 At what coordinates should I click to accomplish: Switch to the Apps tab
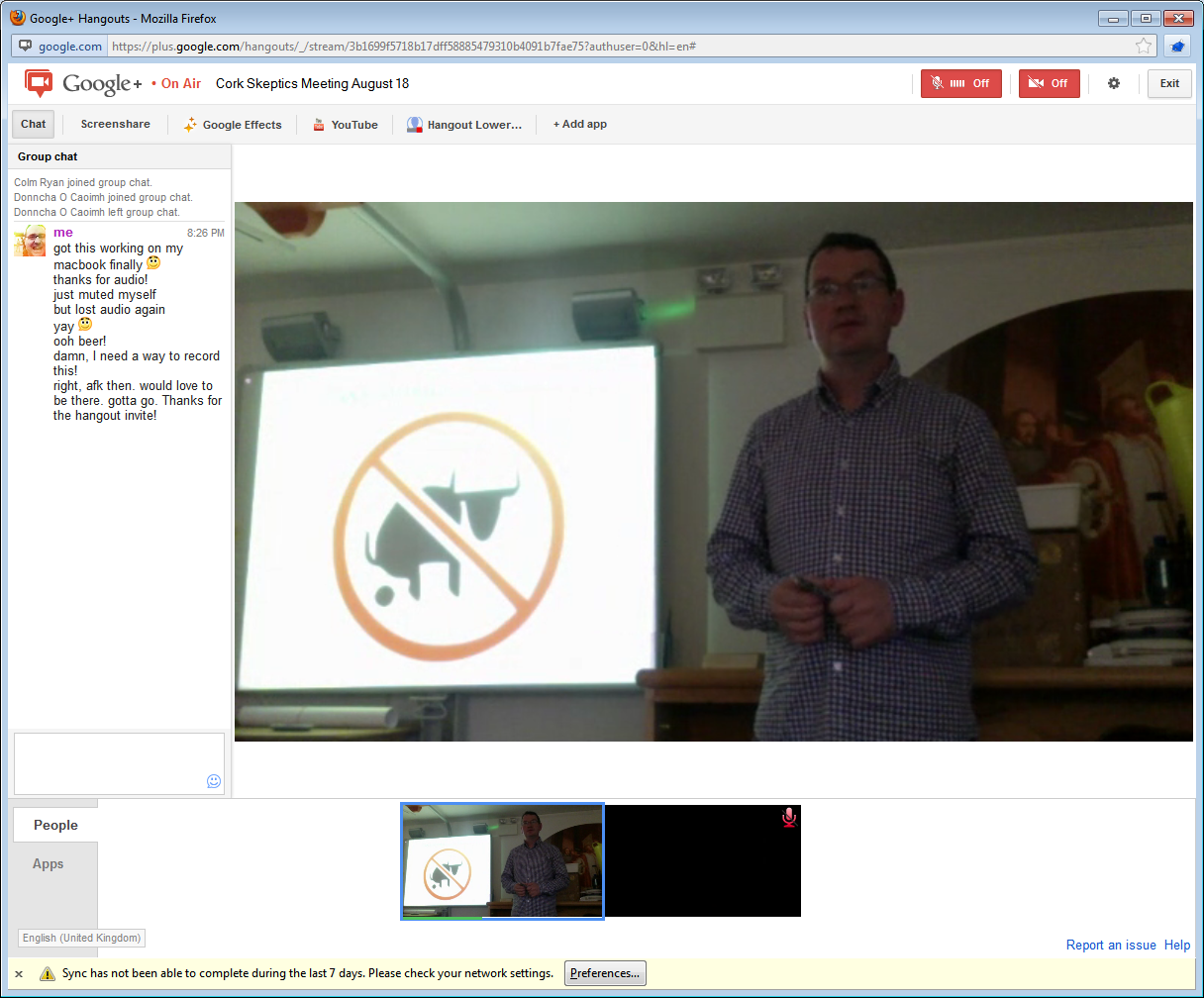pos(49,864)
